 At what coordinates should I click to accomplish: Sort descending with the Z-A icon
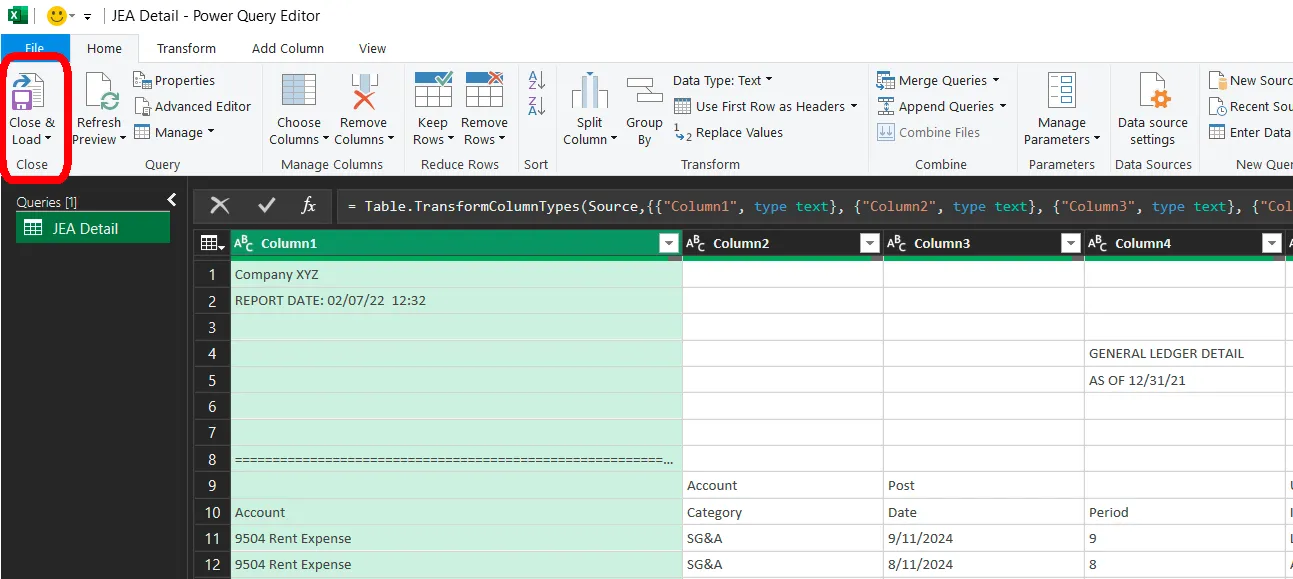tap(536, 106)
